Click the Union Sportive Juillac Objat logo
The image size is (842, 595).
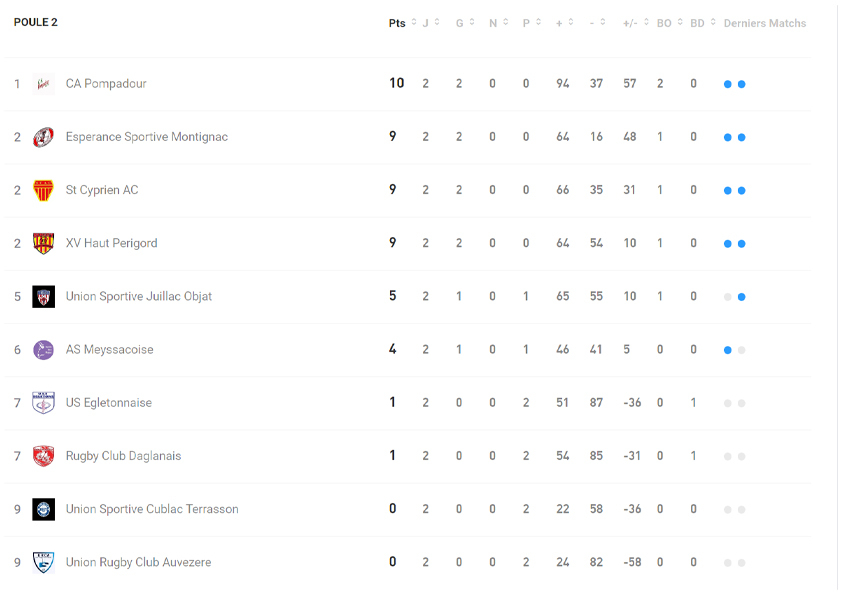(43, 296)
